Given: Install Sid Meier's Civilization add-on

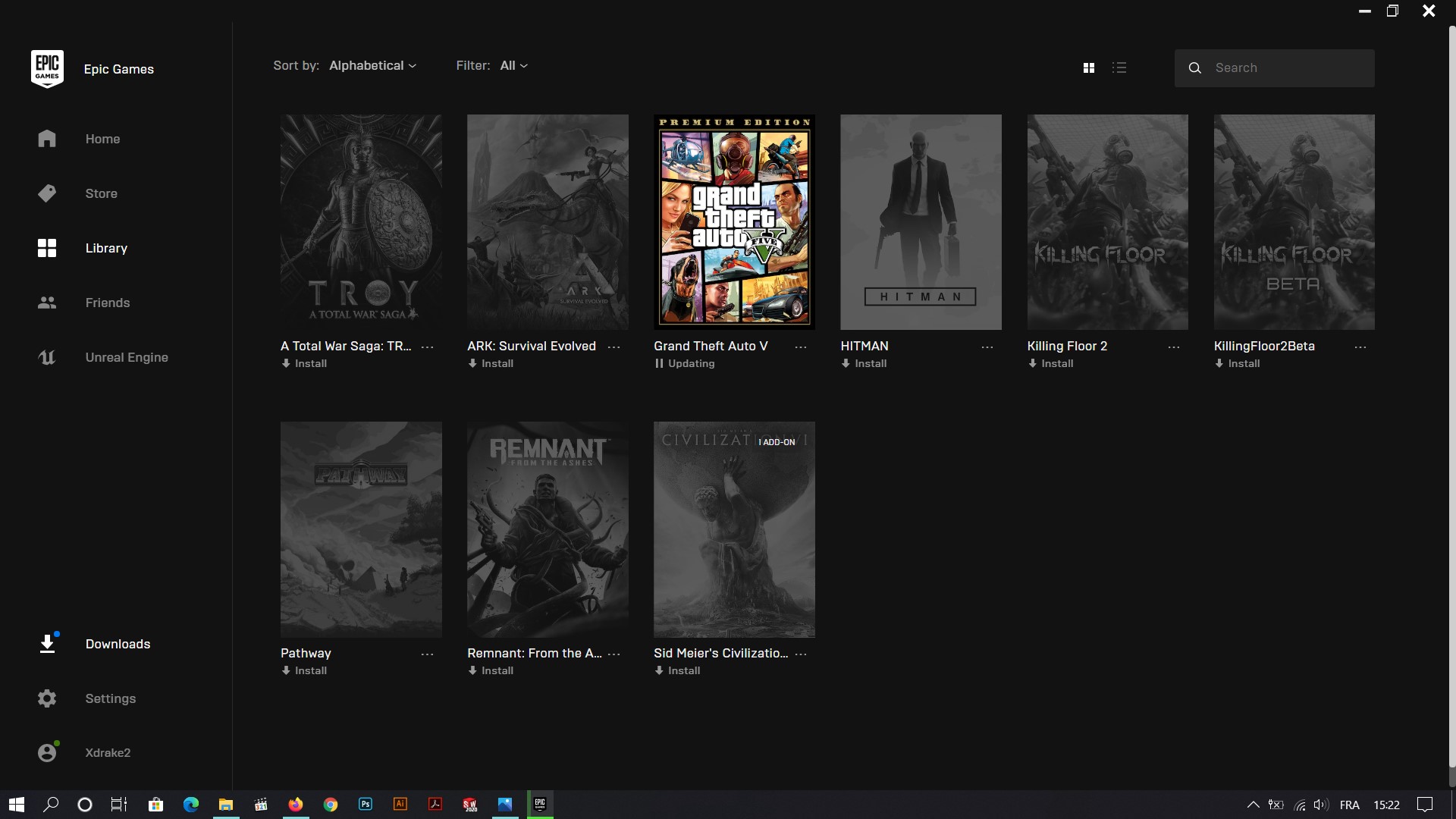Looking at the screenshot, I should pos(677,670).
